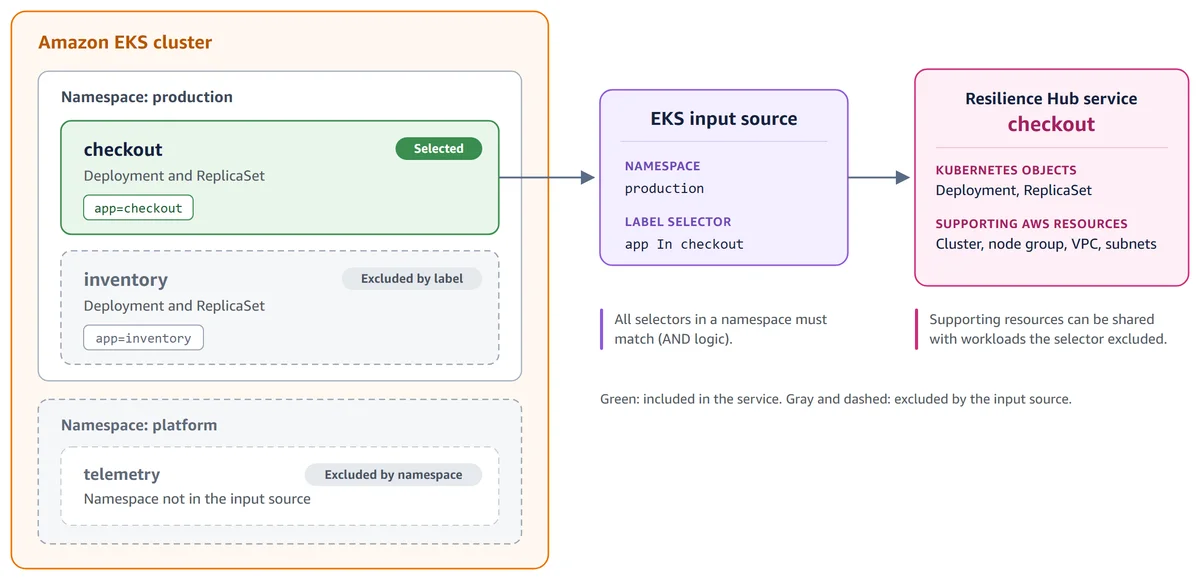Click the "app In checkout" selector value
The image size is (1200, 580).
(x=684, y=244)
